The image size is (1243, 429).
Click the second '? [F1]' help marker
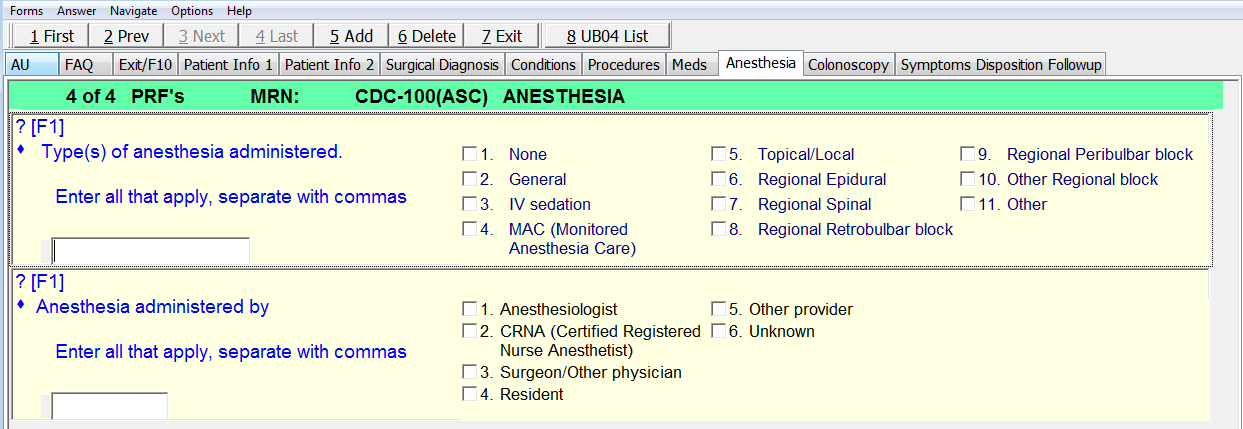[x=40, y=281]
